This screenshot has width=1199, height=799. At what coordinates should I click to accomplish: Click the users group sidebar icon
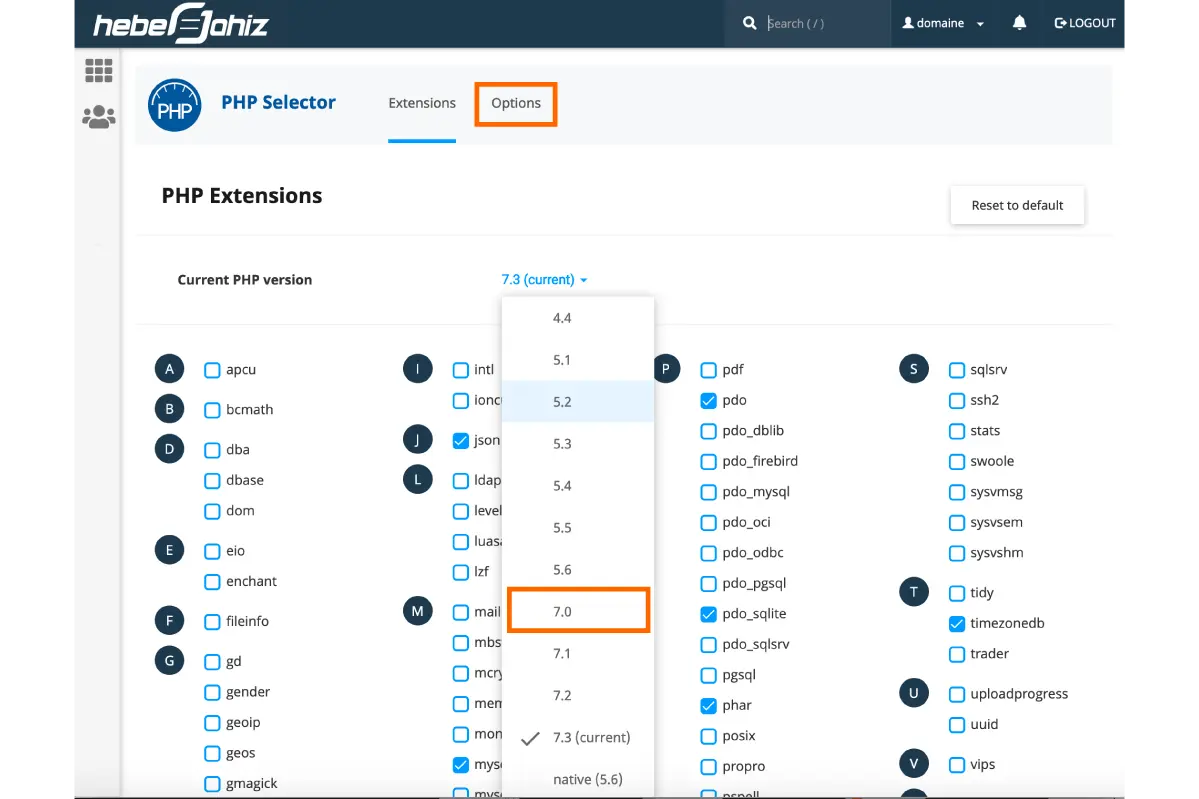click(98, 118)
